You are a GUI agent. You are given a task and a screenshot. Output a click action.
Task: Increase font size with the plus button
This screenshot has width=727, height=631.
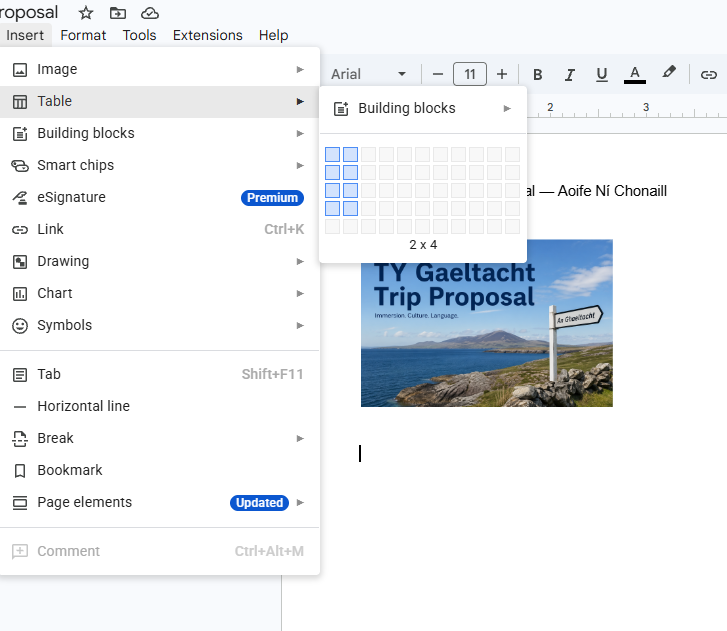[502, 74]
